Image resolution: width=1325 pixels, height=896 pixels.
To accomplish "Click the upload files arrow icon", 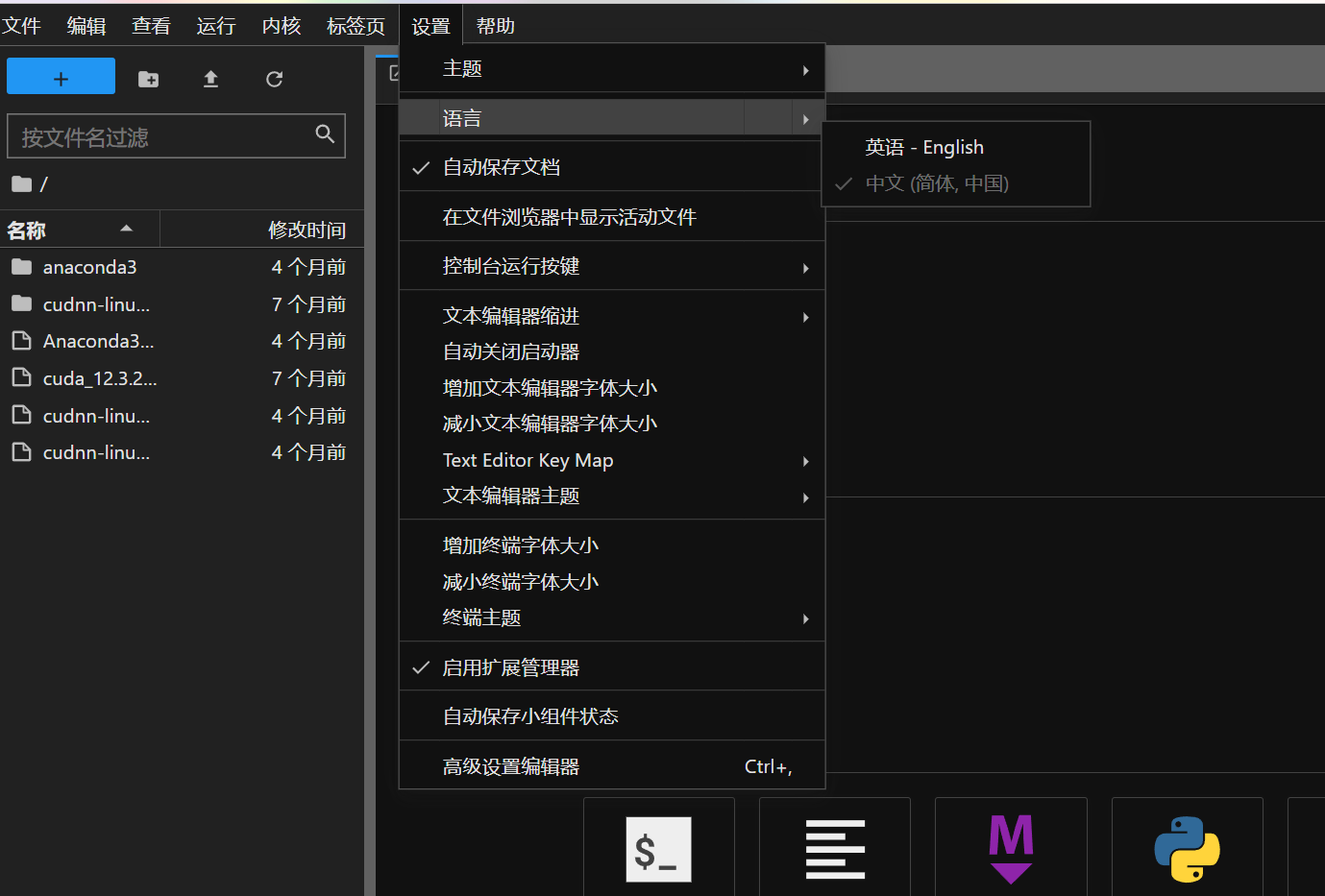I will tap(210, 79).
